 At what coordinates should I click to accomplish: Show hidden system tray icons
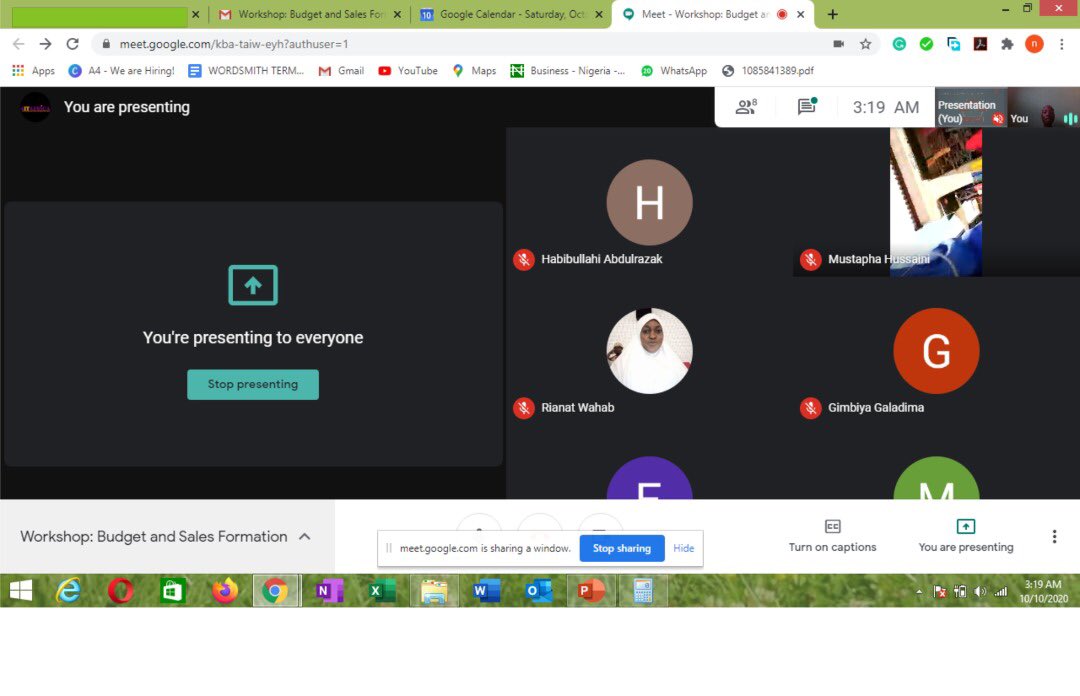tap(919, 591)
